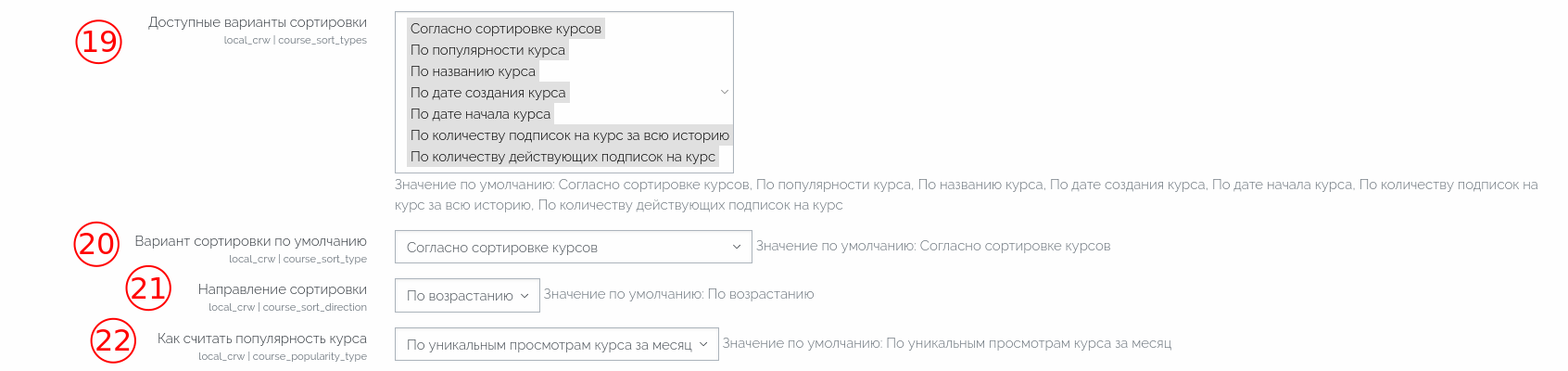Select 'По количеству подписок на курс за всю историю'
The height and width of the screenshot is (371, 1568).
570,135
